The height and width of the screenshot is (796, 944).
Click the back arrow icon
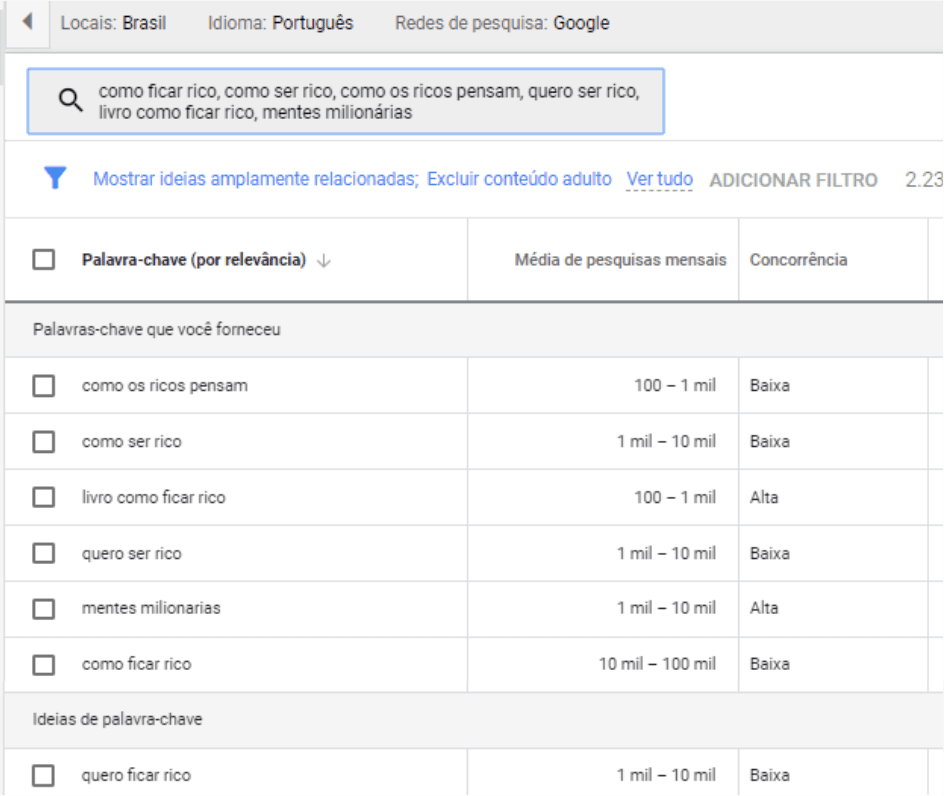27,22
